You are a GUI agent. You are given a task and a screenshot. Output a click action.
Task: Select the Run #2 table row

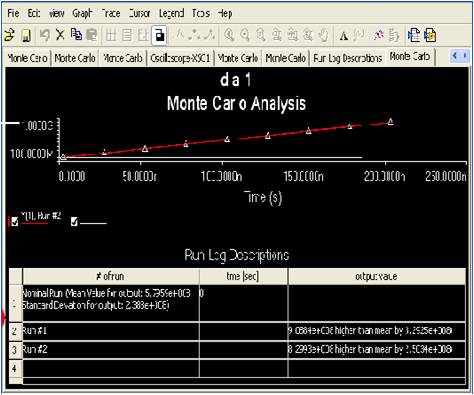click(x=237, y=349)
